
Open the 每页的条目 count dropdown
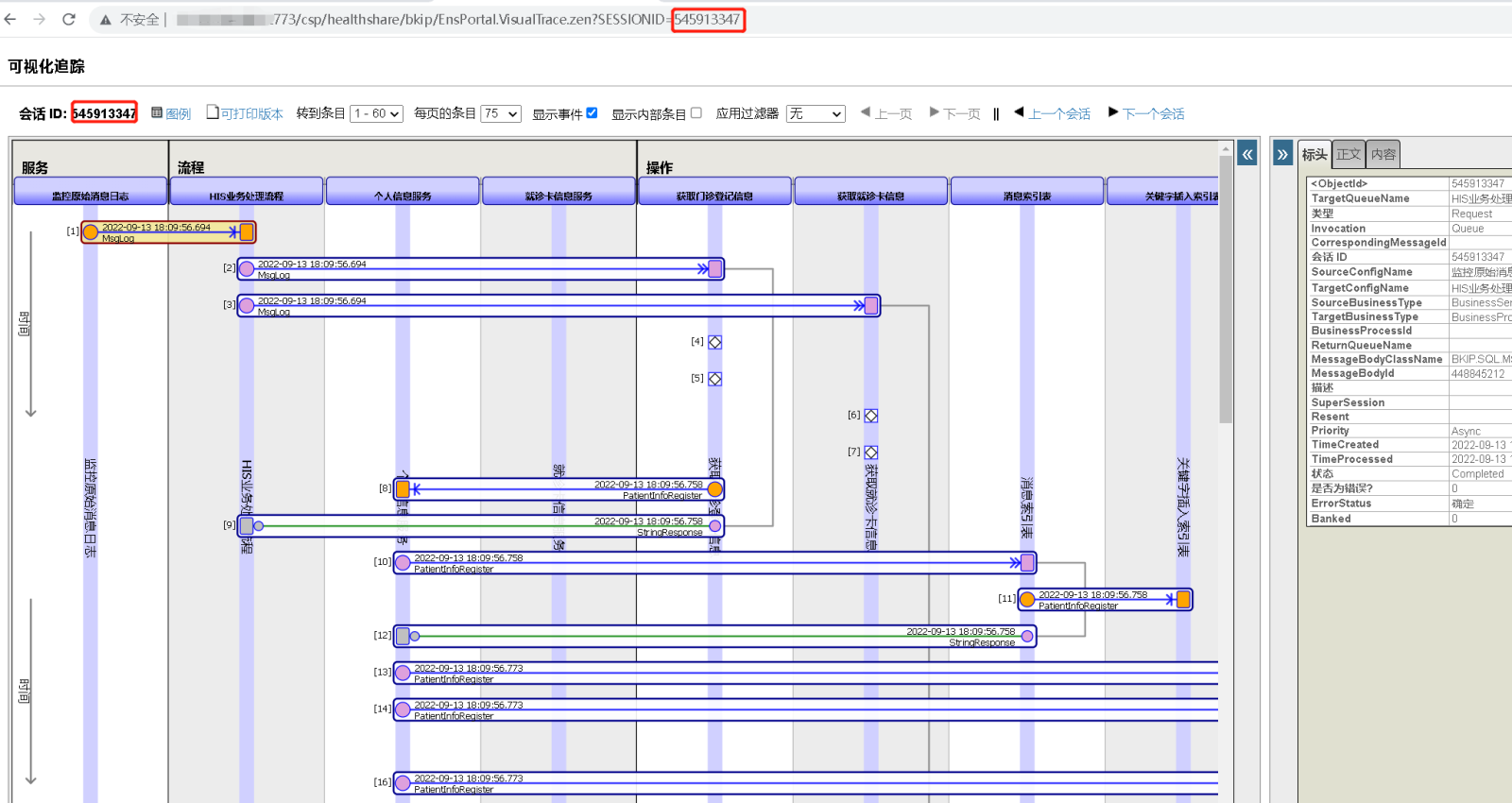pyautogui.click(x=501, y=113)
